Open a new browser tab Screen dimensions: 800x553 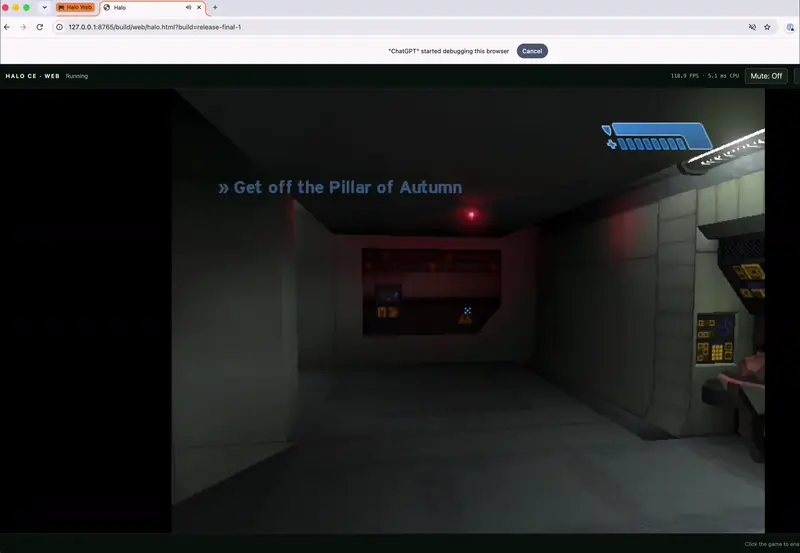[215, 8]
